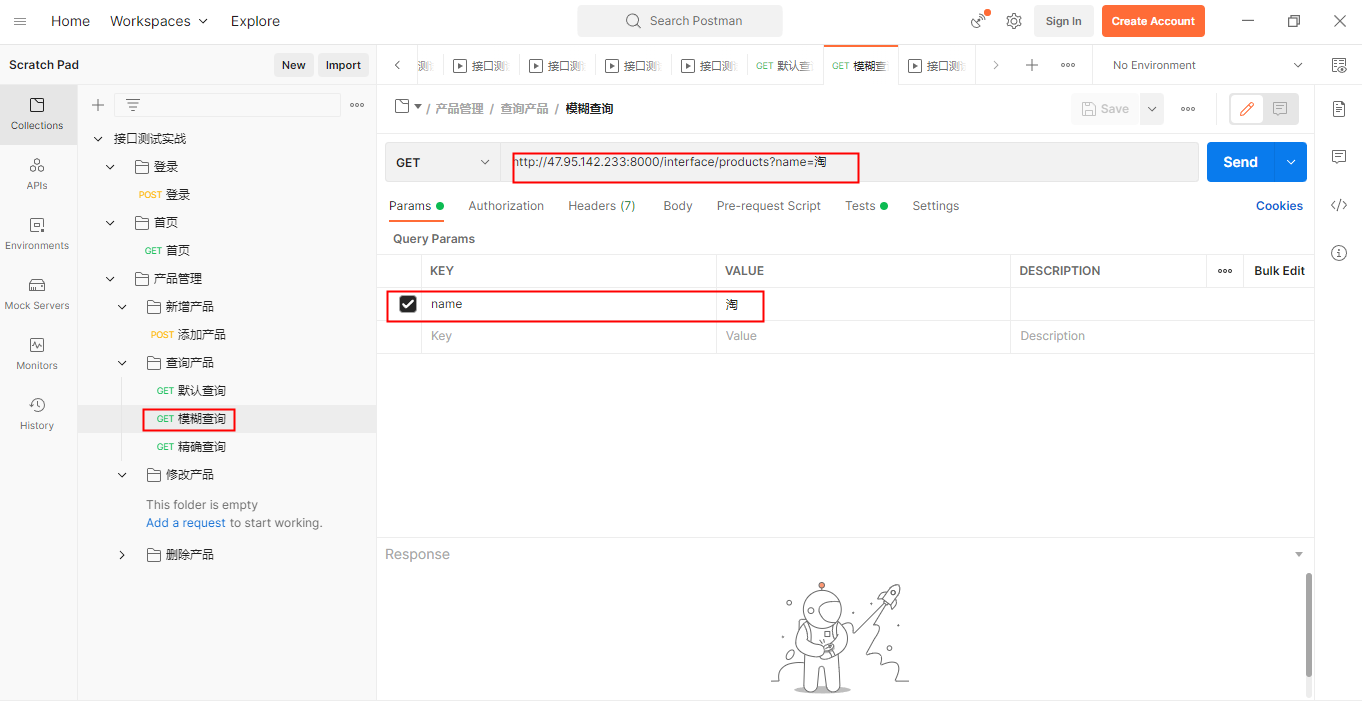The image size is (1362, 703).
Task: Open the GET method dropdown
Action: click(x=442, y=162)
